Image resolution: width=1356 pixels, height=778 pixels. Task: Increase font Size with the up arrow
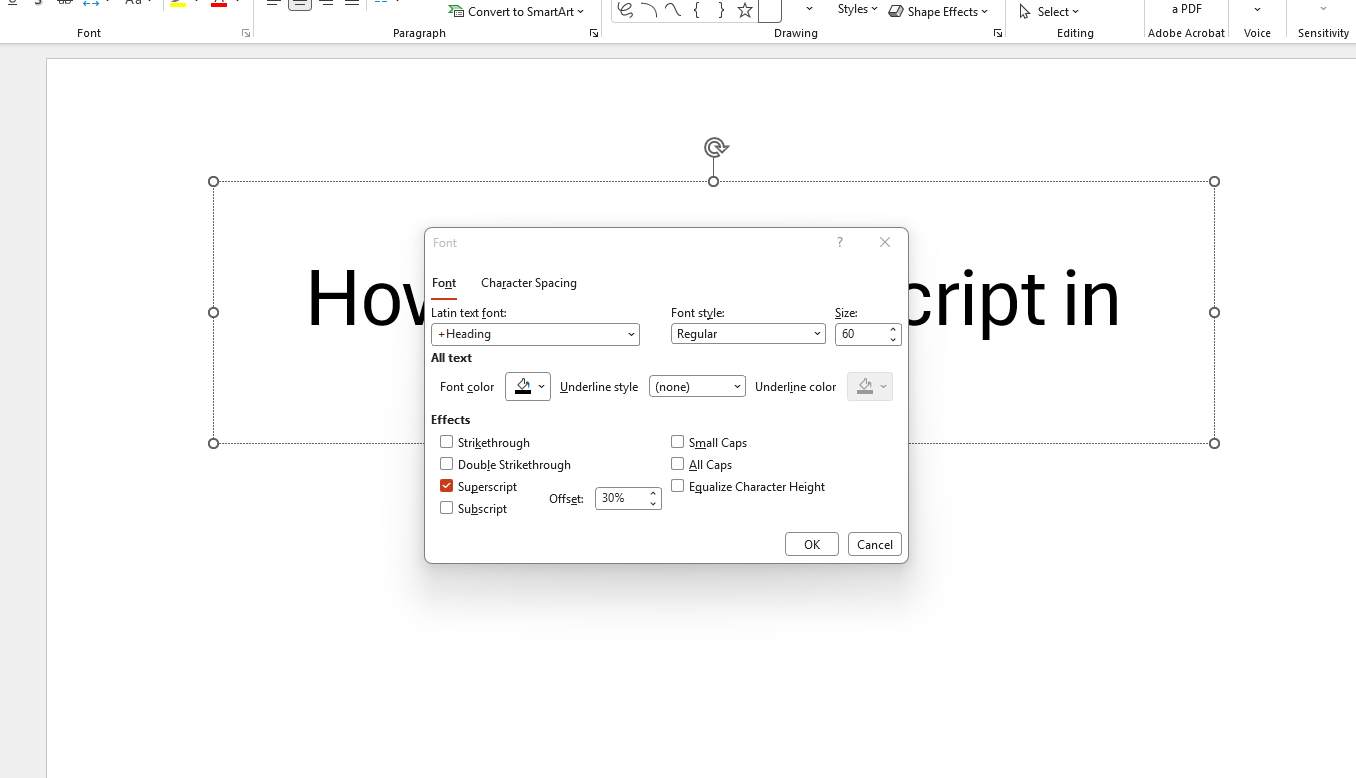tap(893, 329)
